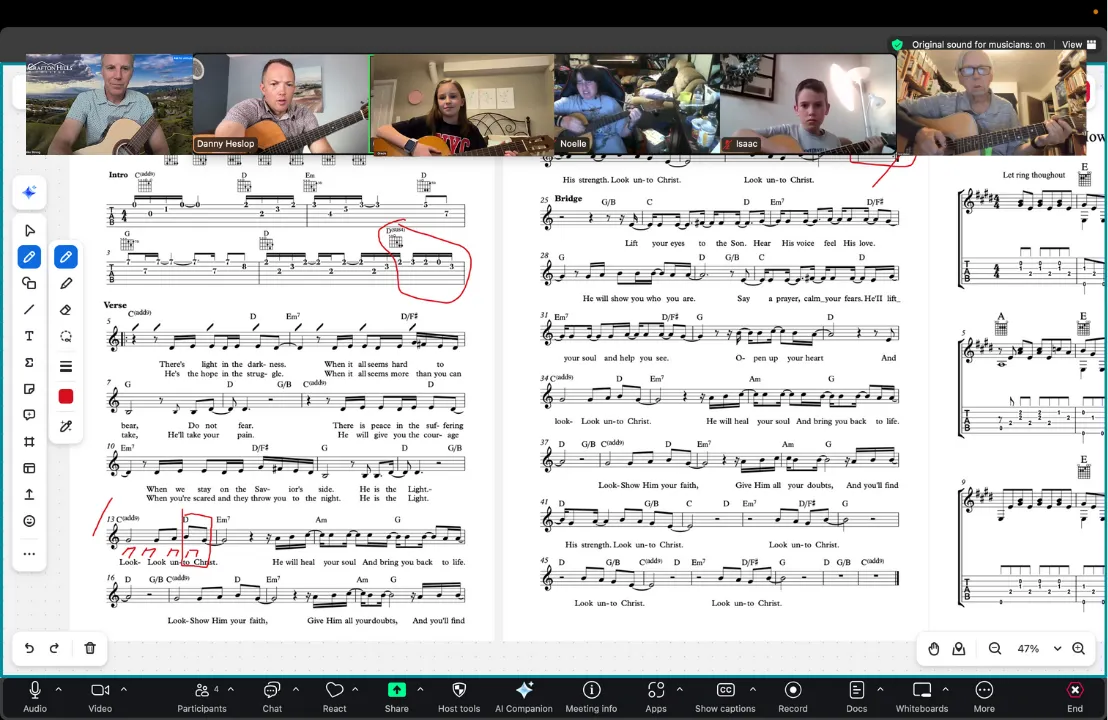1108x720 pixels.
Task: Click the Whiteboards button
Action: pyautogui.click(x=921, y=697)
